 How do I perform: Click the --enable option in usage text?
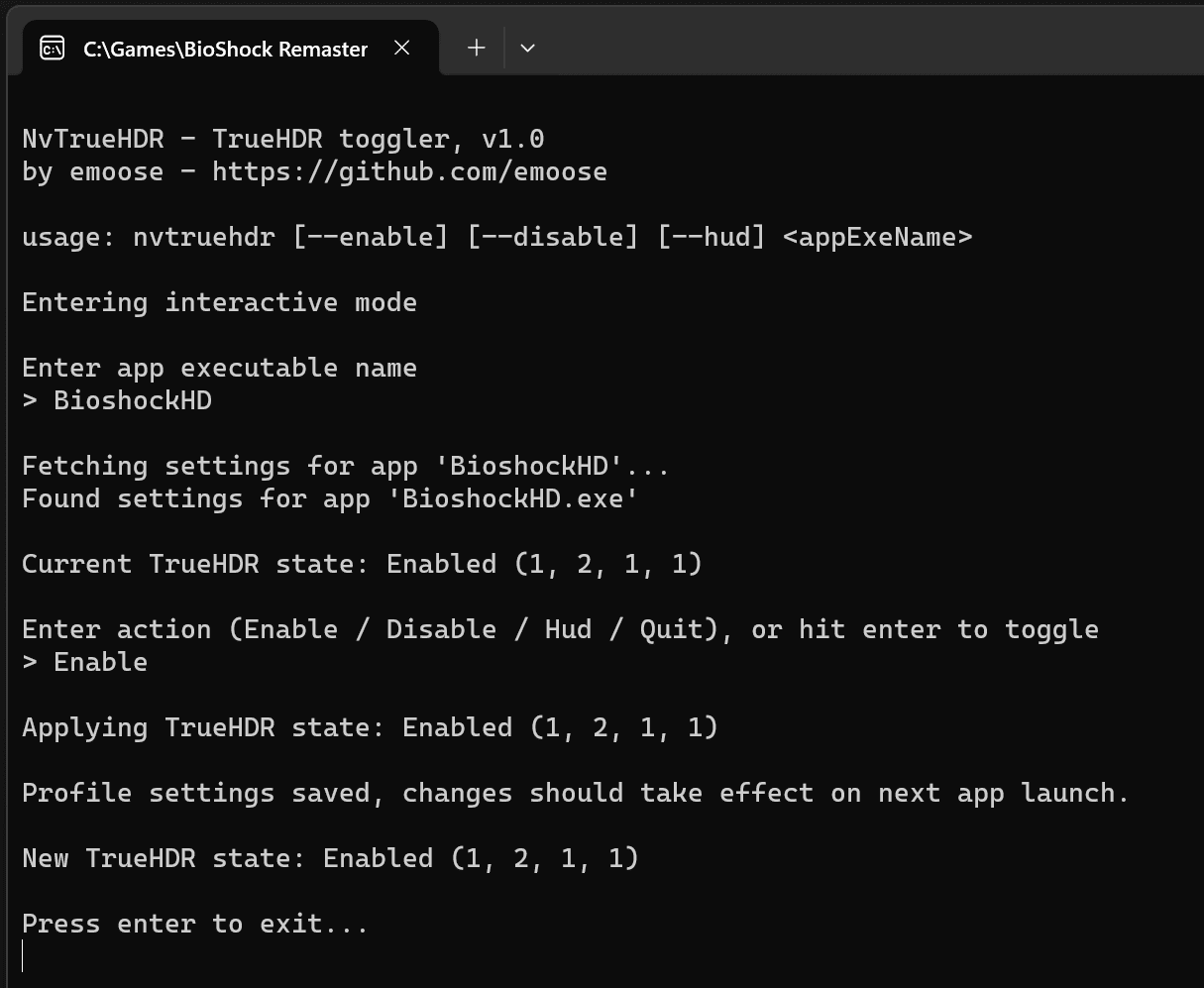(x=371, y=238)
